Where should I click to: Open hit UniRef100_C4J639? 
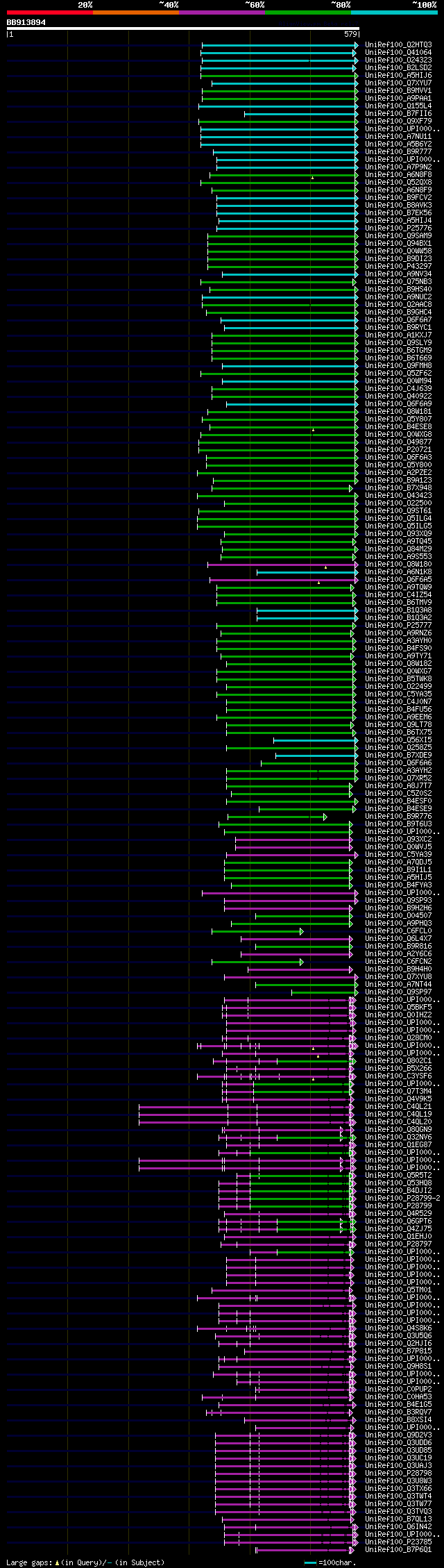pyautogui.click(x=398, y=388)
